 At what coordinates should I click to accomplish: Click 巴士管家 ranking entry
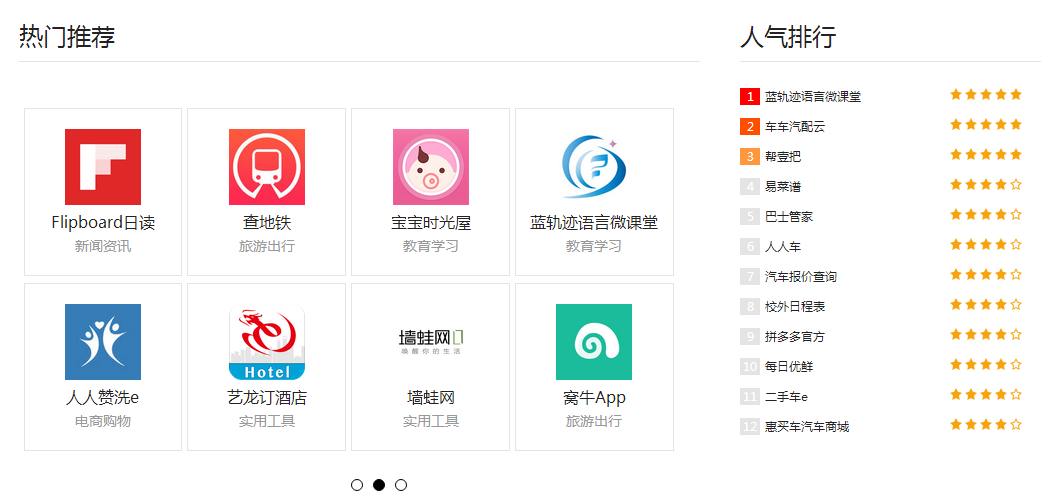[x=789, y=217]
